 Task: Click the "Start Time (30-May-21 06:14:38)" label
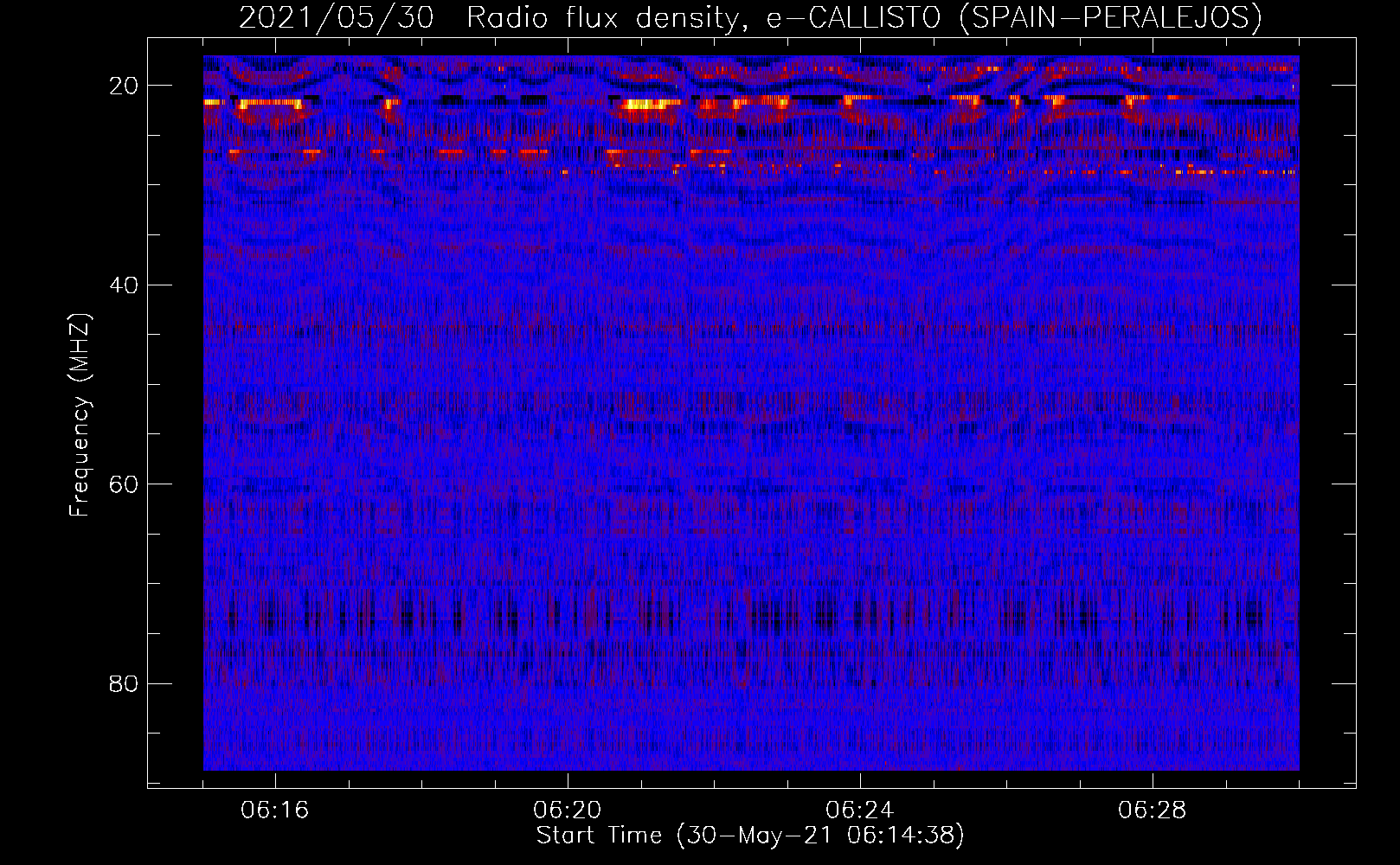point(750,836)
